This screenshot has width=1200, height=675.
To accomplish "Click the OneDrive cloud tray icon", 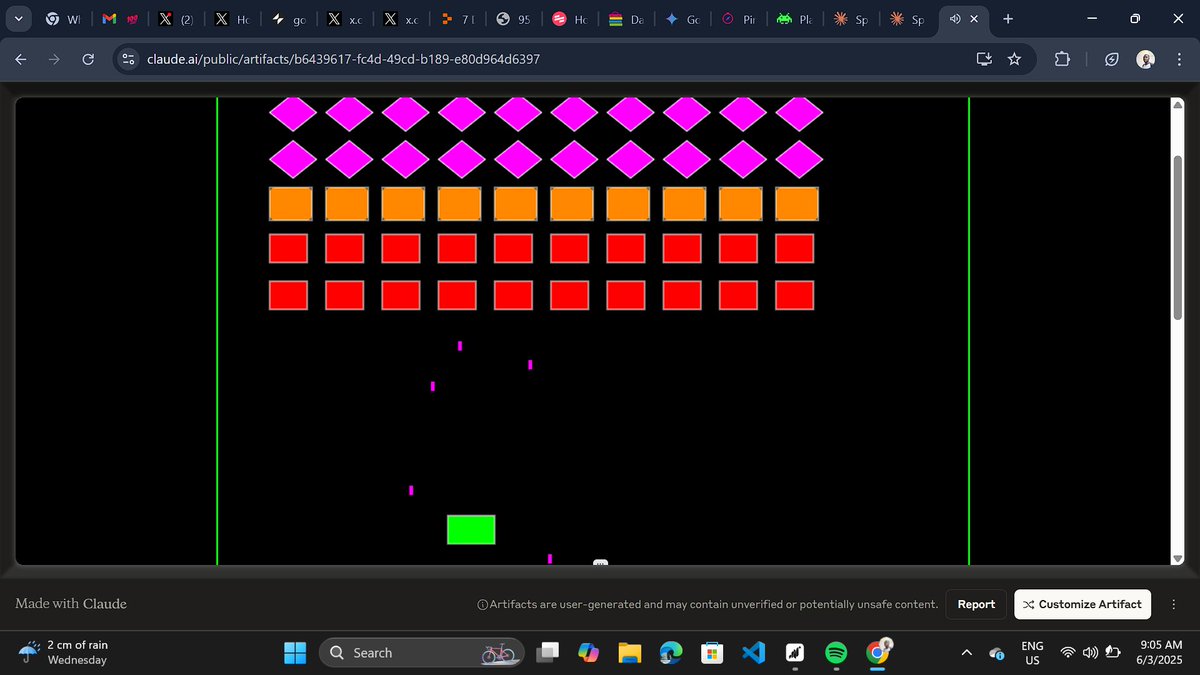I will coord(996,653).
